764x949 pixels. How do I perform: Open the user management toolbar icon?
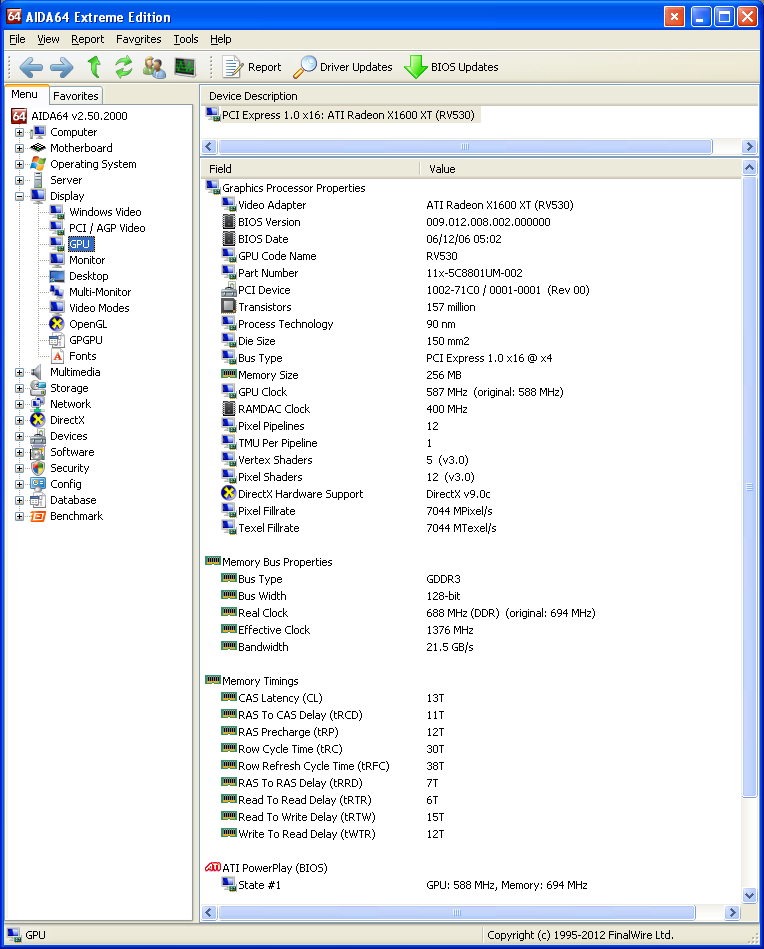(154, 67)
